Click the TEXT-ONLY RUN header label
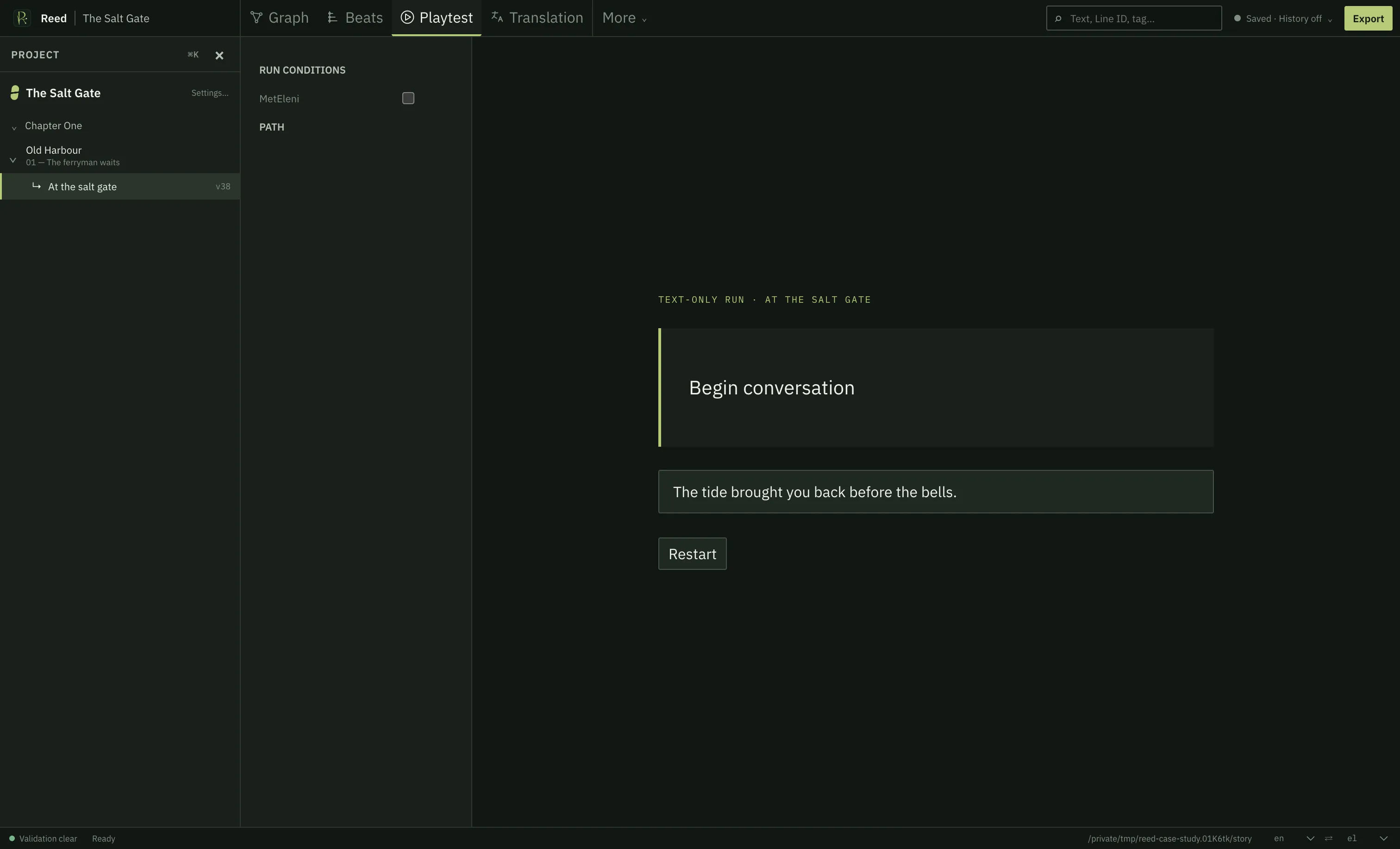This screenshot has width=1400, height=849. click(764, 300)
